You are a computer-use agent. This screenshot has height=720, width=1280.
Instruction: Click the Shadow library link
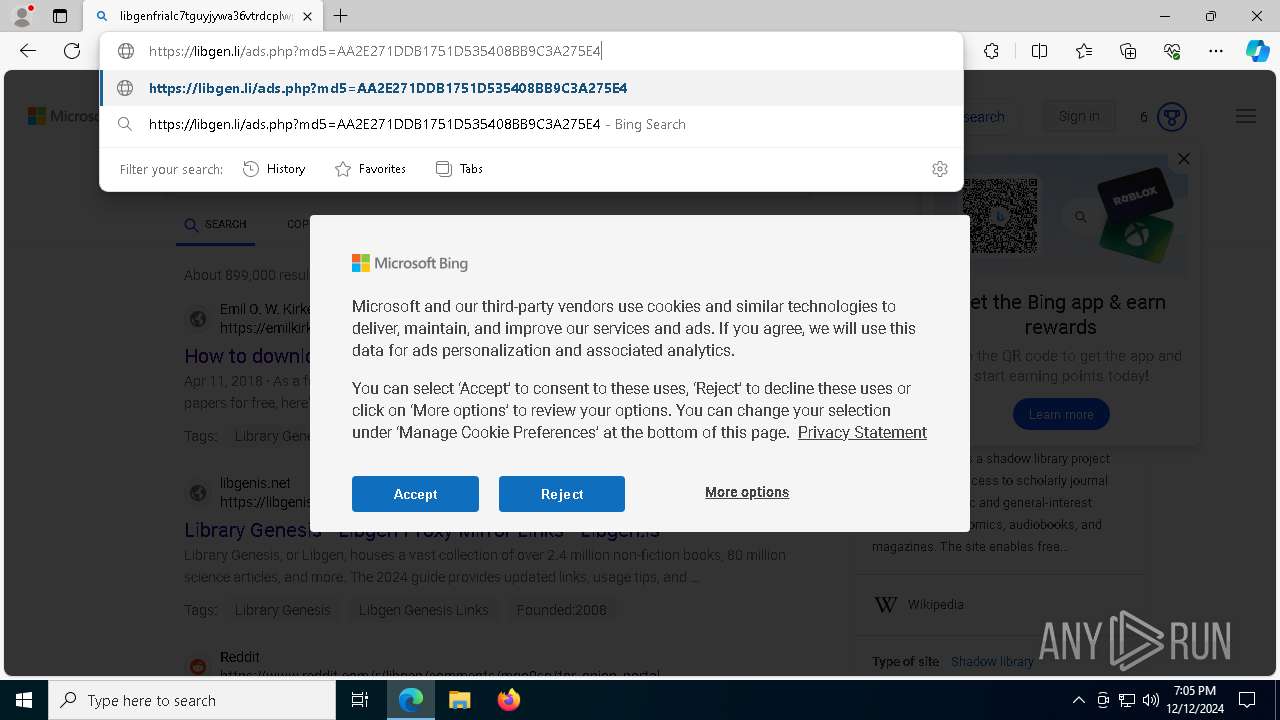[x=992, y=662]
